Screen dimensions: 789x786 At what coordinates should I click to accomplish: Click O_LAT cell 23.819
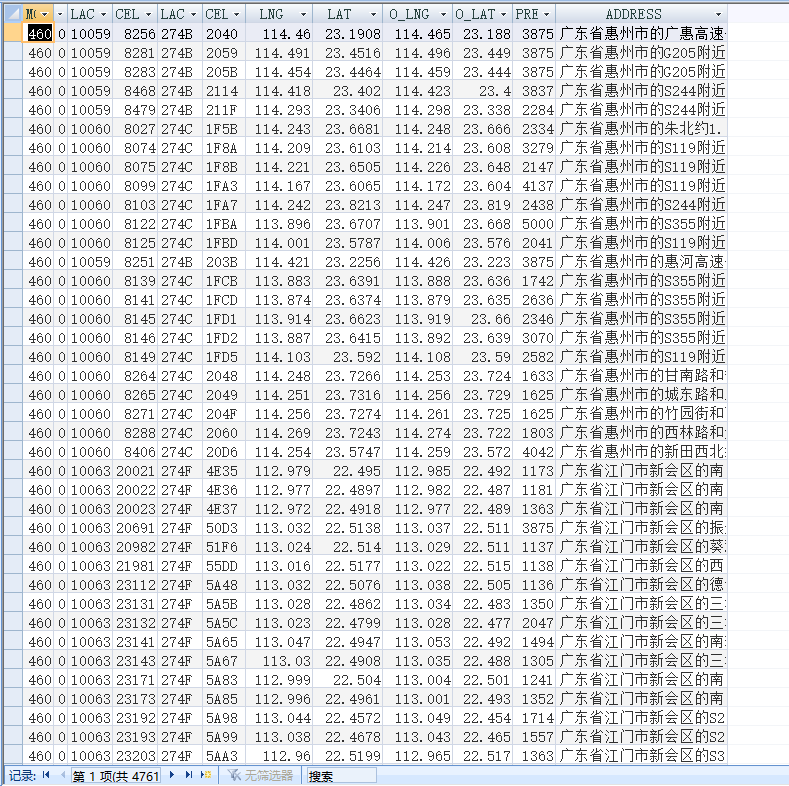point(483,205)
